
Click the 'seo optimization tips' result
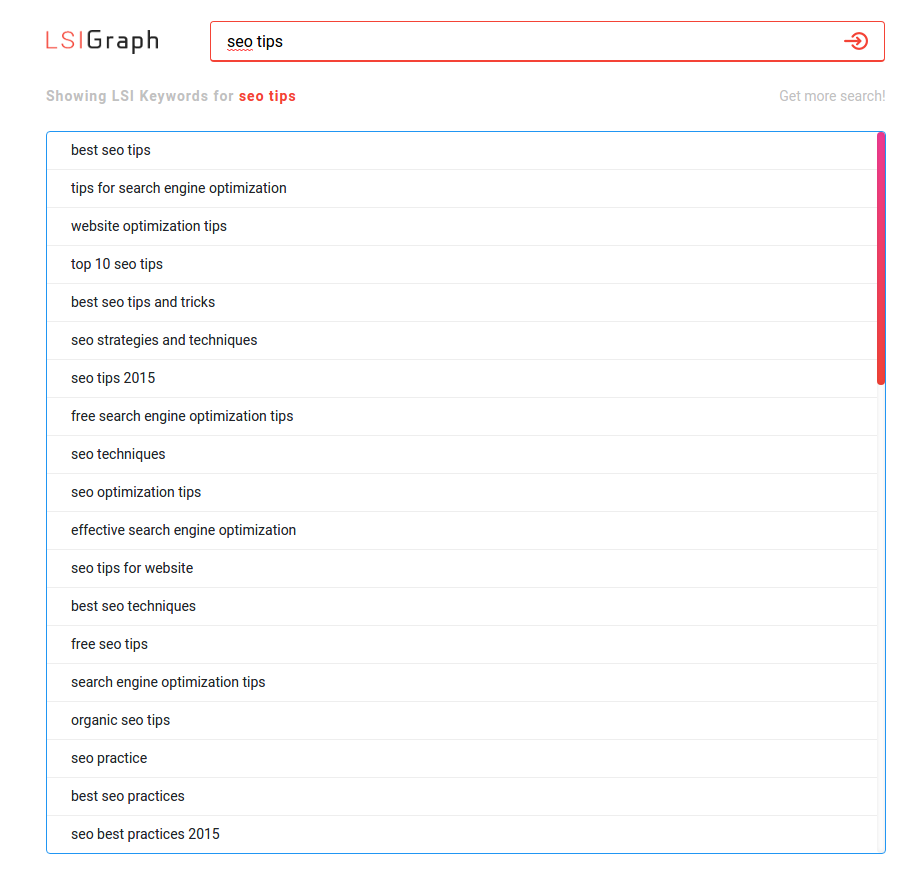136,492
